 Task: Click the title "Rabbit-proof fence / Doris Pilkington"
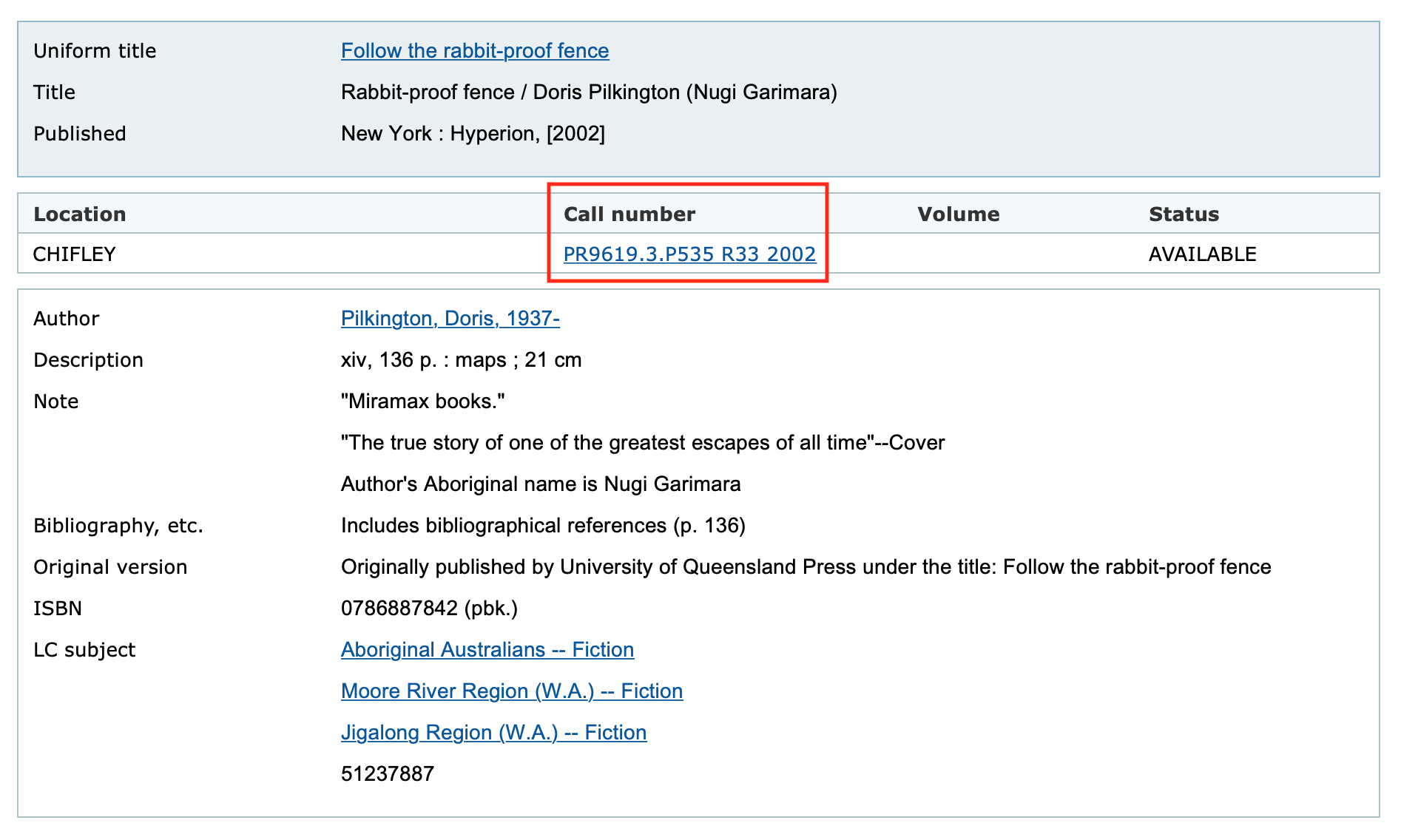[588, 92]
